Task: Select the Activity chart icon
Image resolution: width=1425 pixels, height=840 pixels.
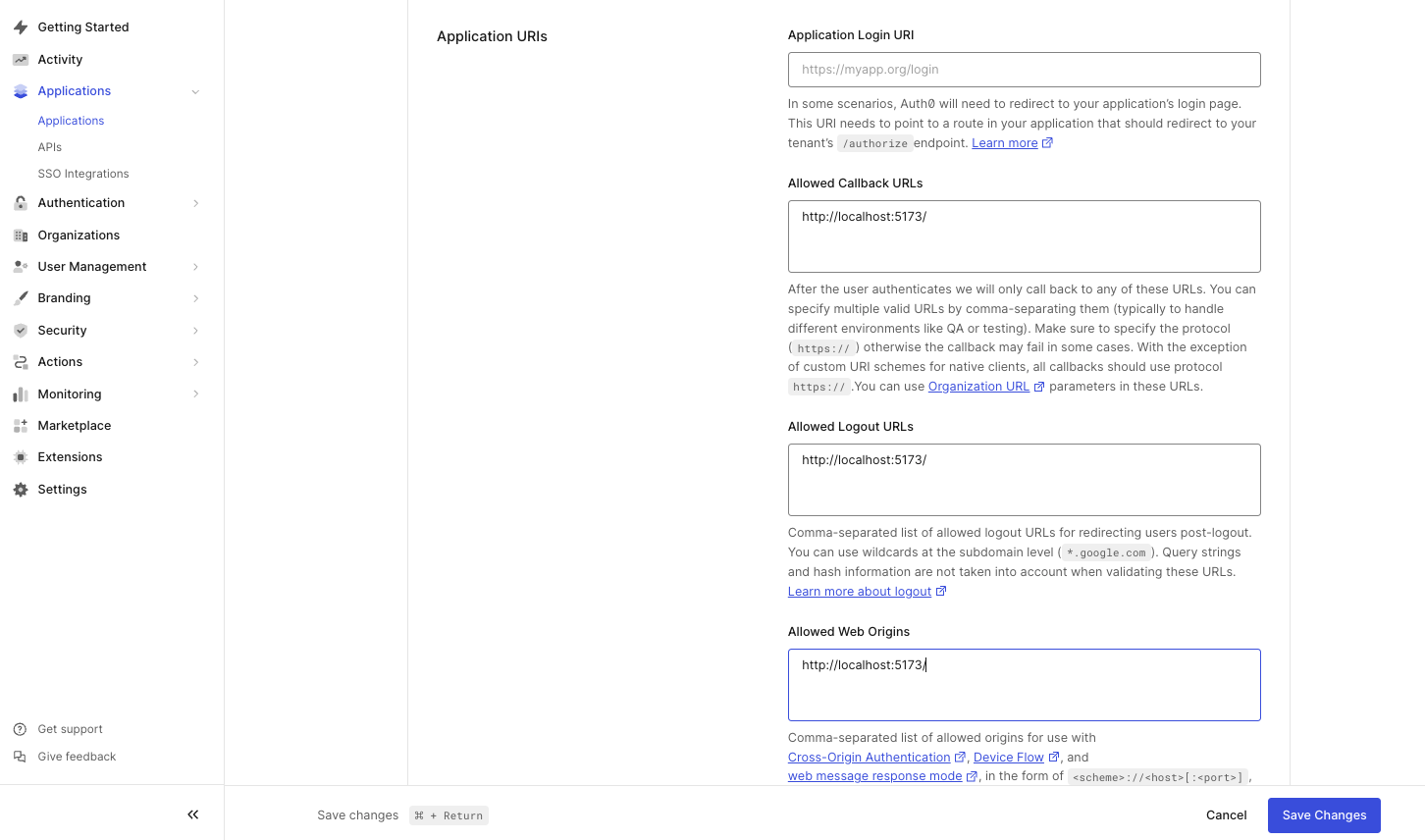Action: pos(19,59)
